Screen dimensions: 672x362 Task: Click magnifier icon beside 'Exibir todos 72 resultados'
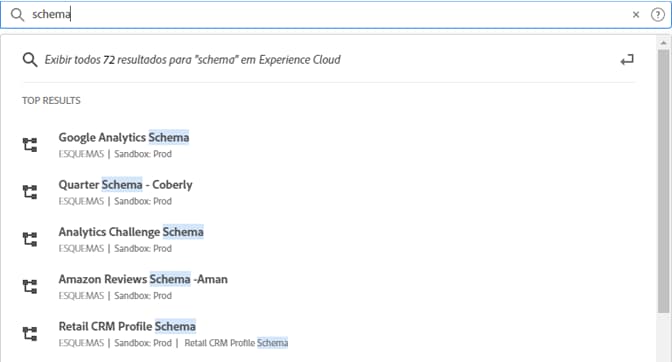30,60
